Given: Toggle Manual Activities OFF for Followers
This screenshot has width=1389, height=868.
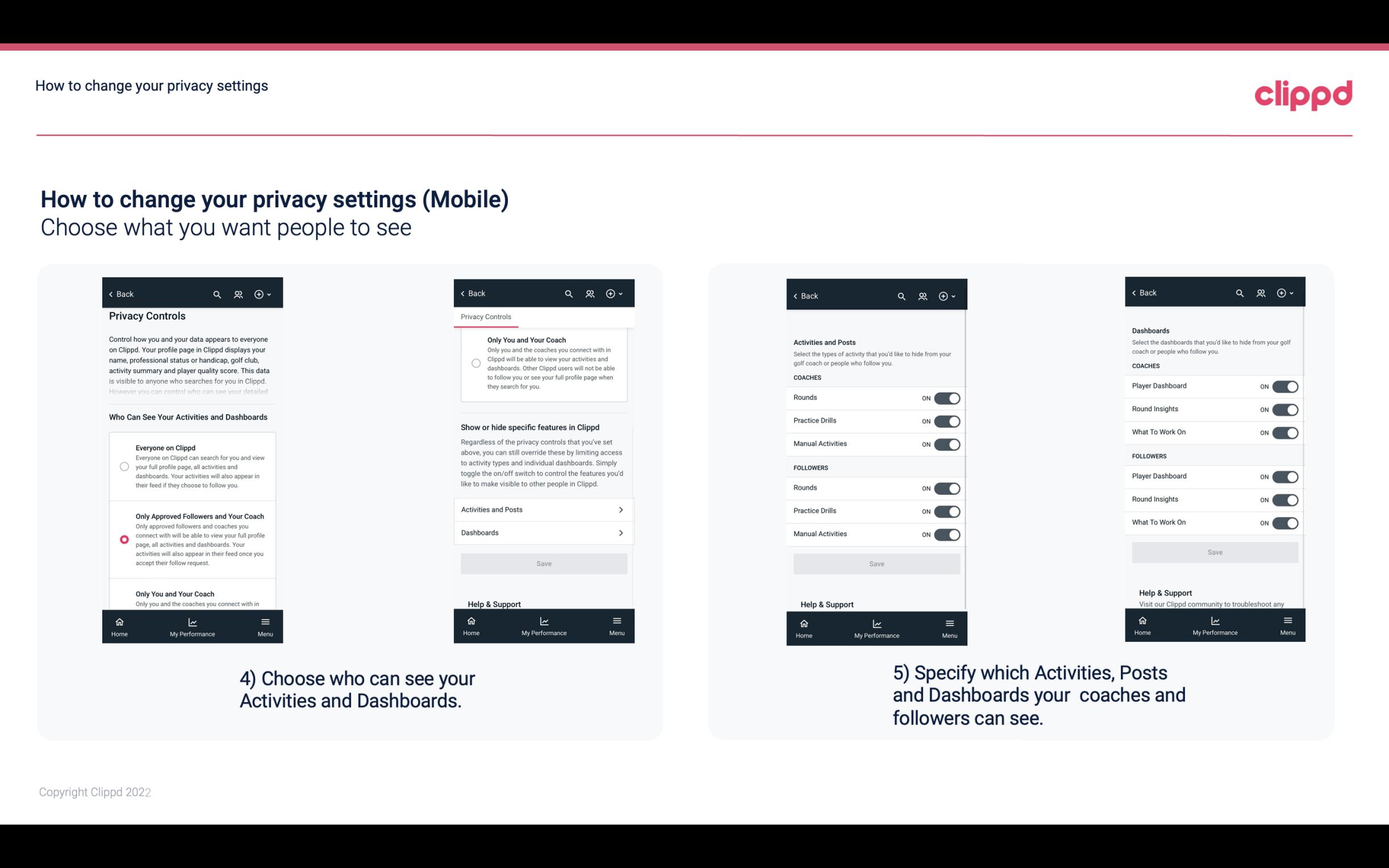Looking at the screenshot, I should point(946,533).
